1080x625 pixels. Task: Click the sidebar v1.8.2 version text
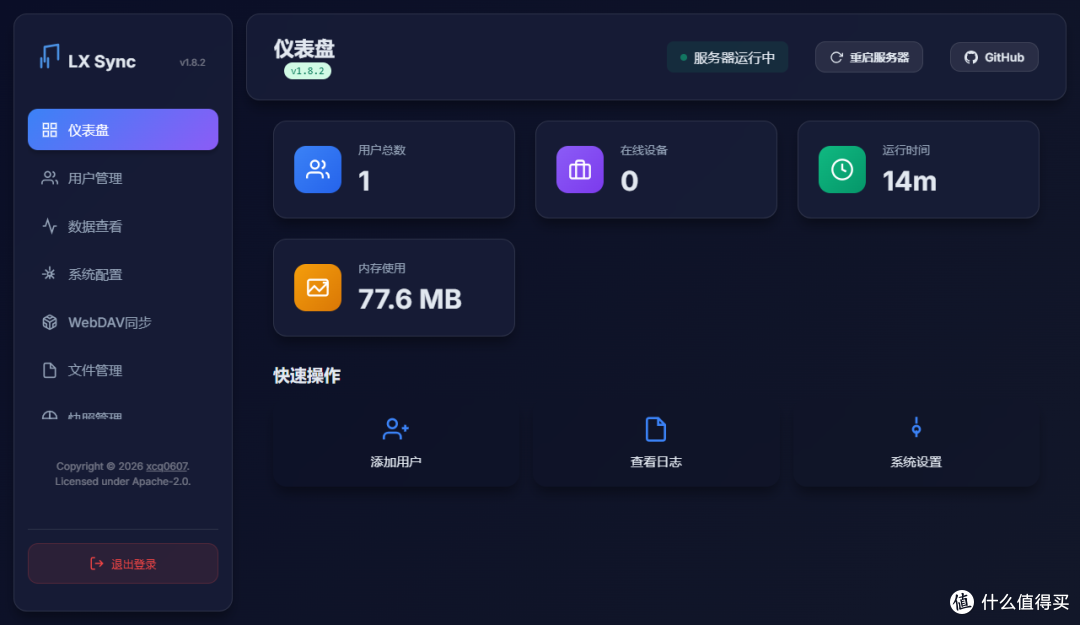(192, 62)
